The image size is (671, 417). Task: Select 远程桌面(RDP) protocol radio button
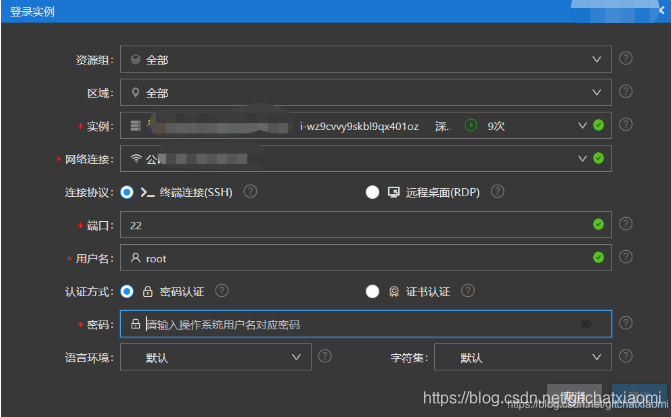click(372, 192)
